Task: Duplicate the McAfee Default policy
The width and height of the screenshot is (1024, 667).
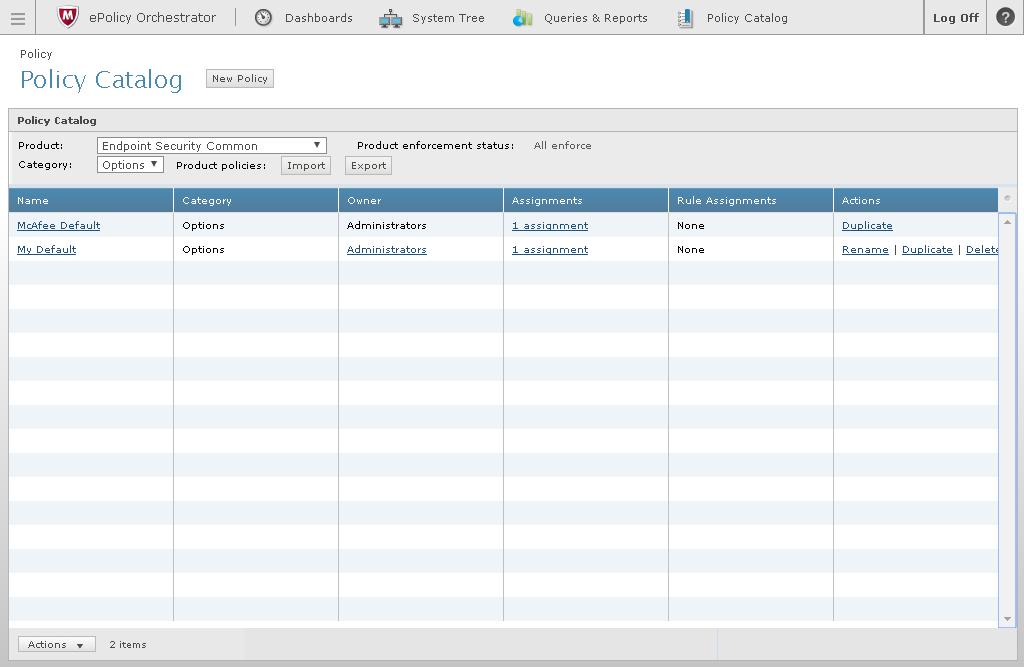Action: (x=867, y=225)
